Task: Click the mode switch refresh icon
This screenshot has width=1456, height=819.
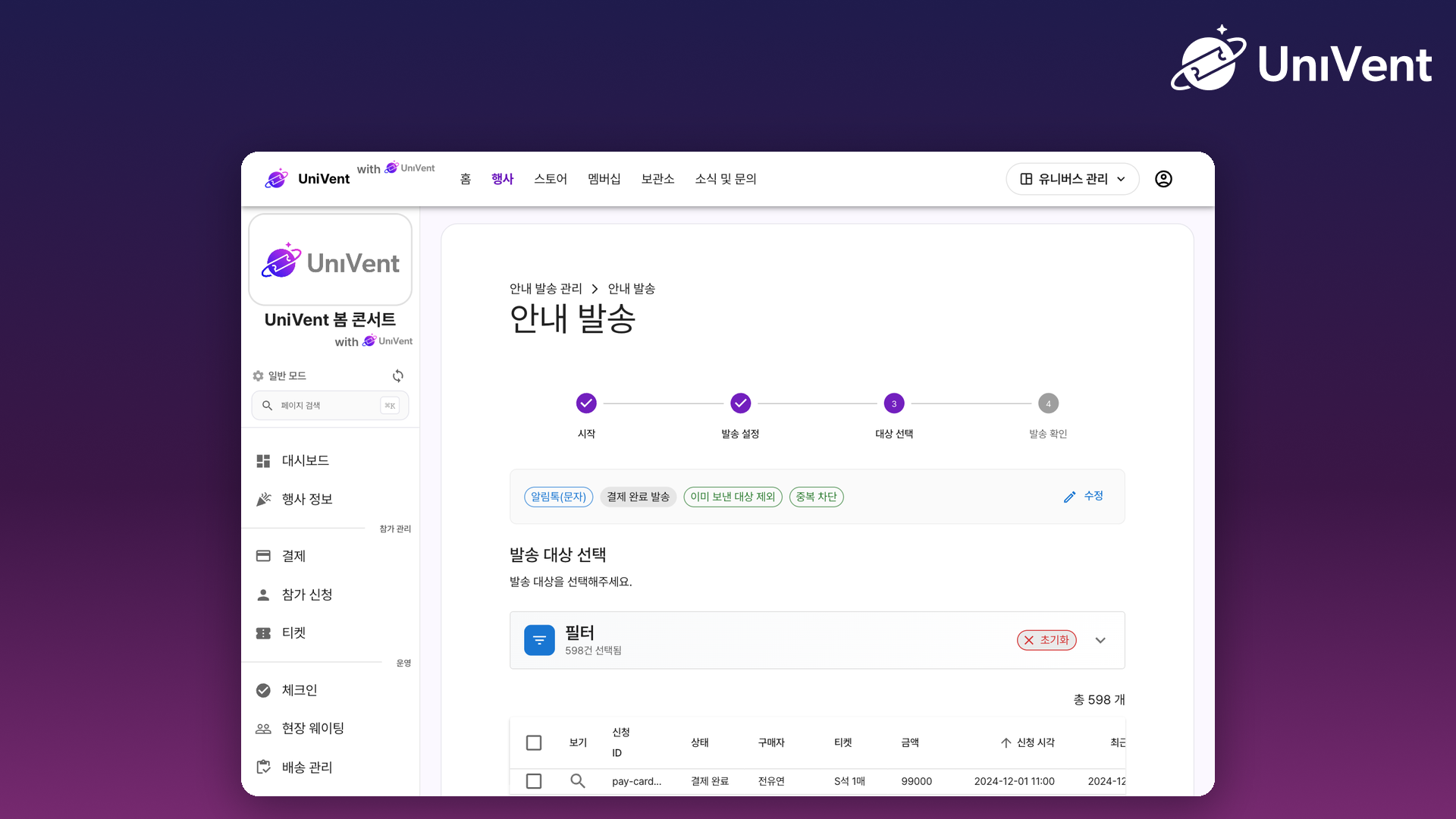Action: tap(398, 376)
